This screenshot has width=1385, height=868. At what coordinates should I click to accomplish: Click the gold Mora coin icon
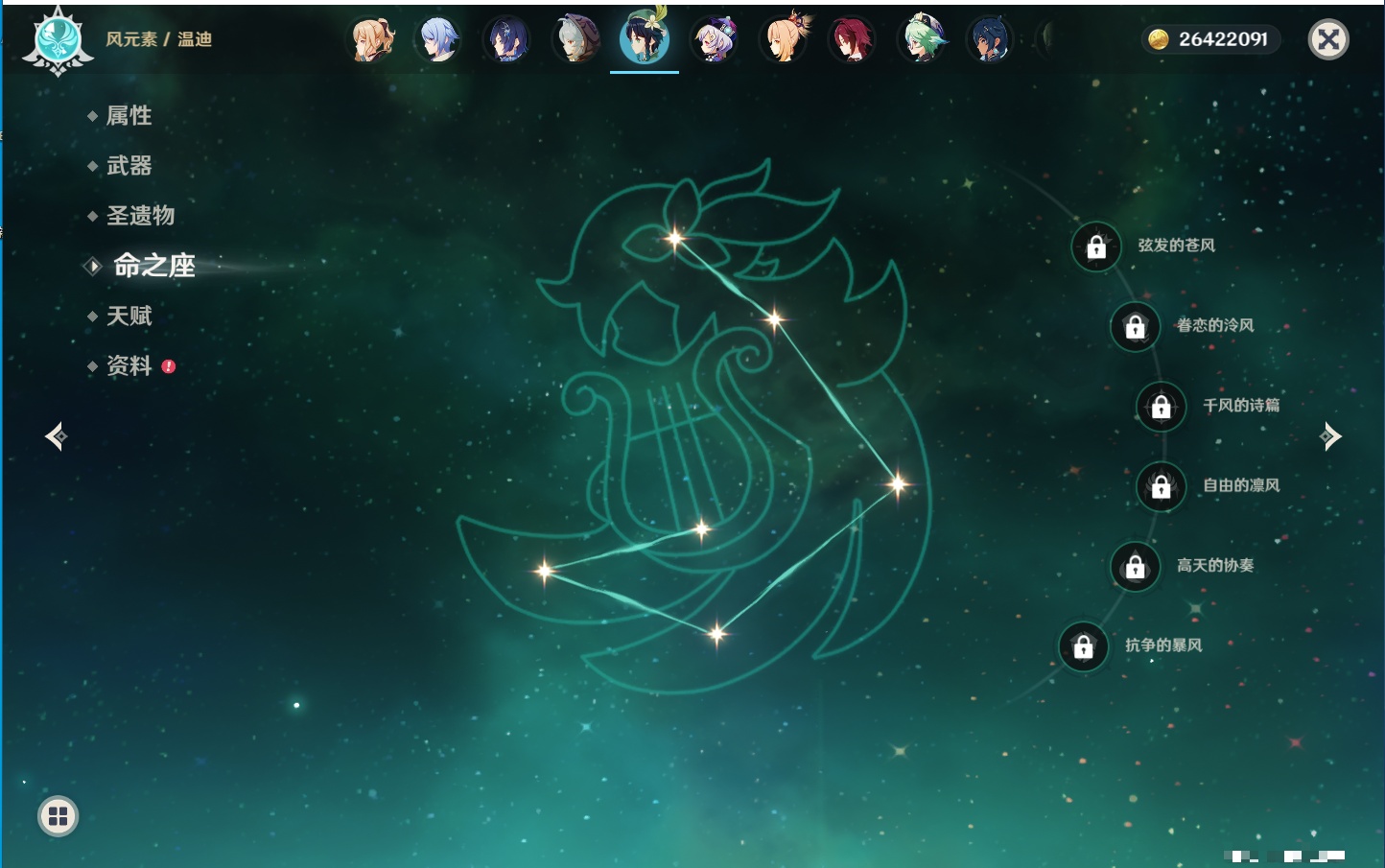1159,39
